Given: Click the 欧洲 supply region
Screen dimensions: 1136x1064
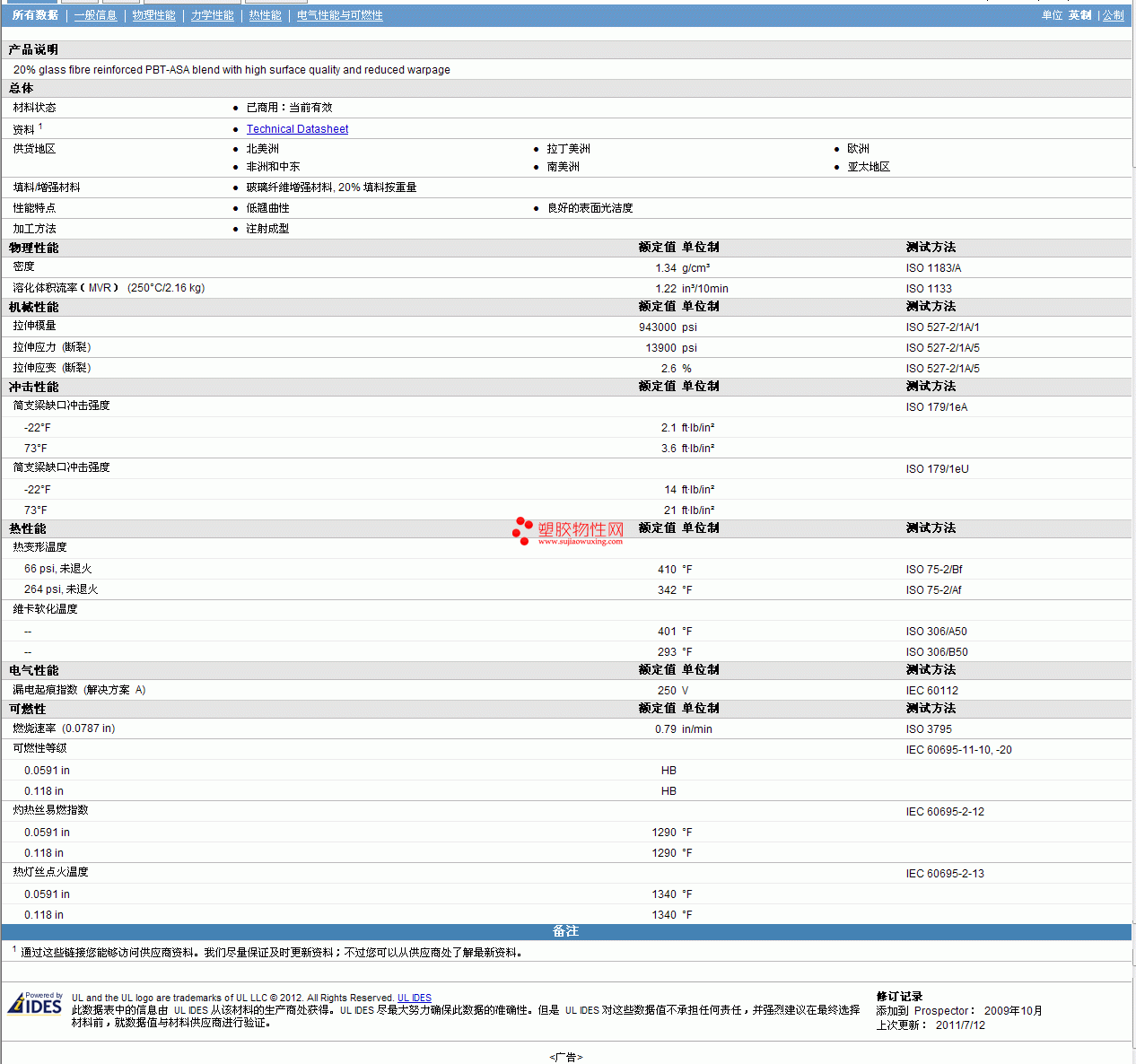Looking at the screenshot, I should click(859, 149).
